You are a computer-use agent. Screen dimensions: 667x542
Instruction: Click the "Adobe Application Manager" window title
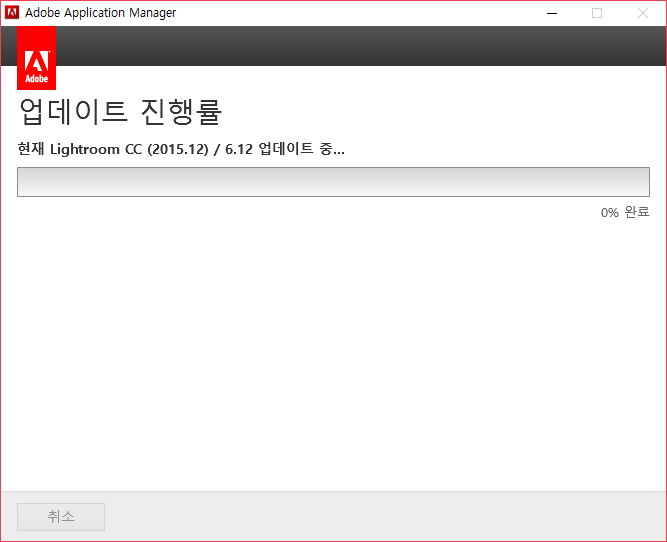click(100, 13)
